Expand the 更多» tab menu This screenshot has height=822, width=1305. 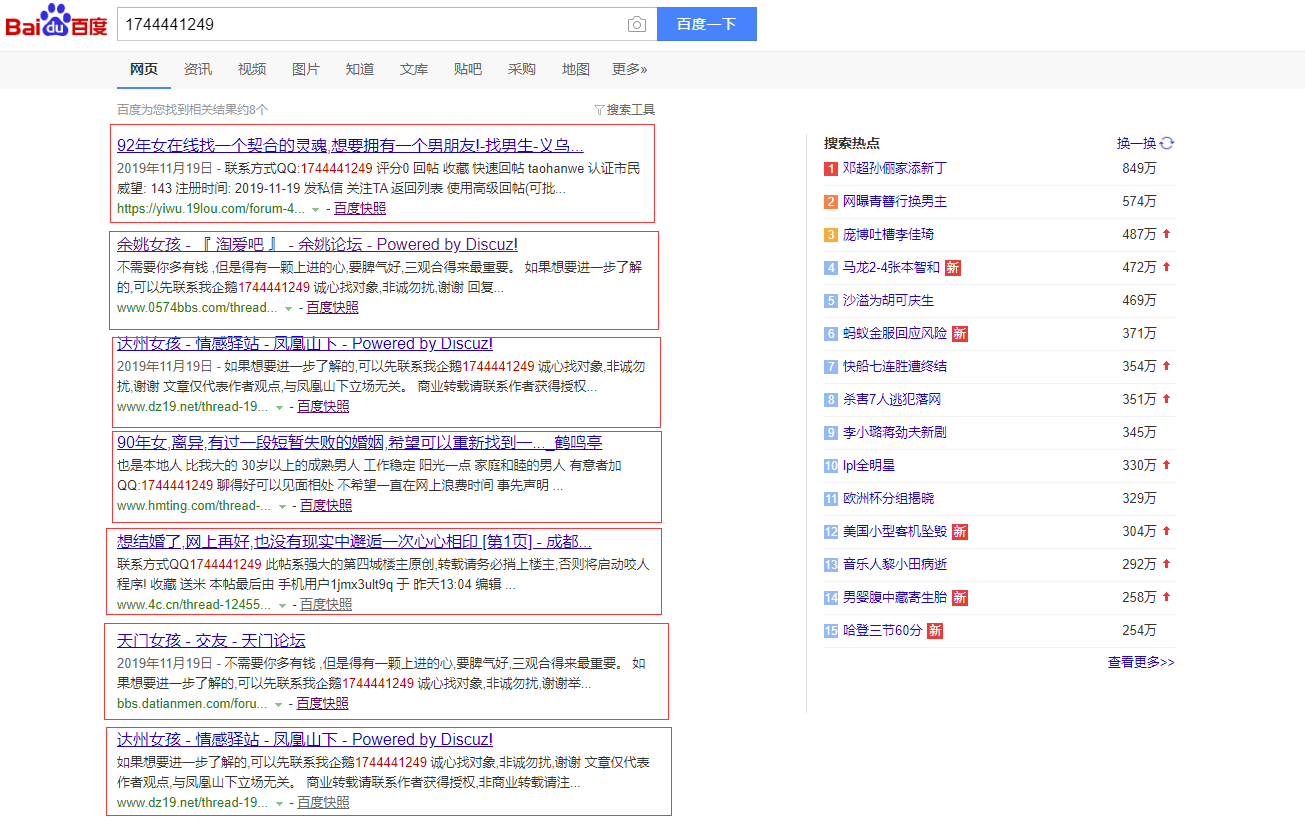coord(630,69)
